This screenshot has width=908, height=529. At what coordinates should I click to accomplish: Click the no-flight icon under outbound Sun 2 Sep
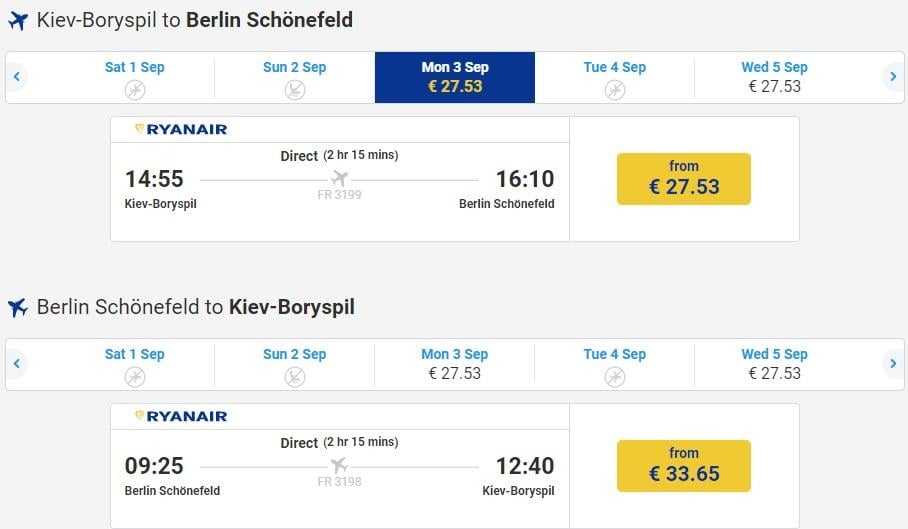pos(295,90)
